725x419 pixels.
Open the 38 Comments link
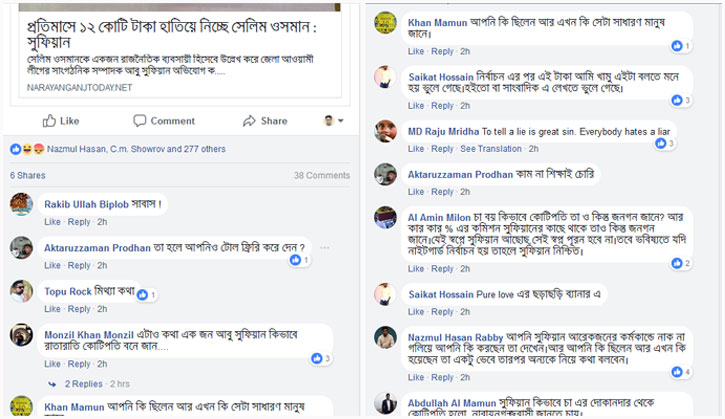tap(322, 175)
